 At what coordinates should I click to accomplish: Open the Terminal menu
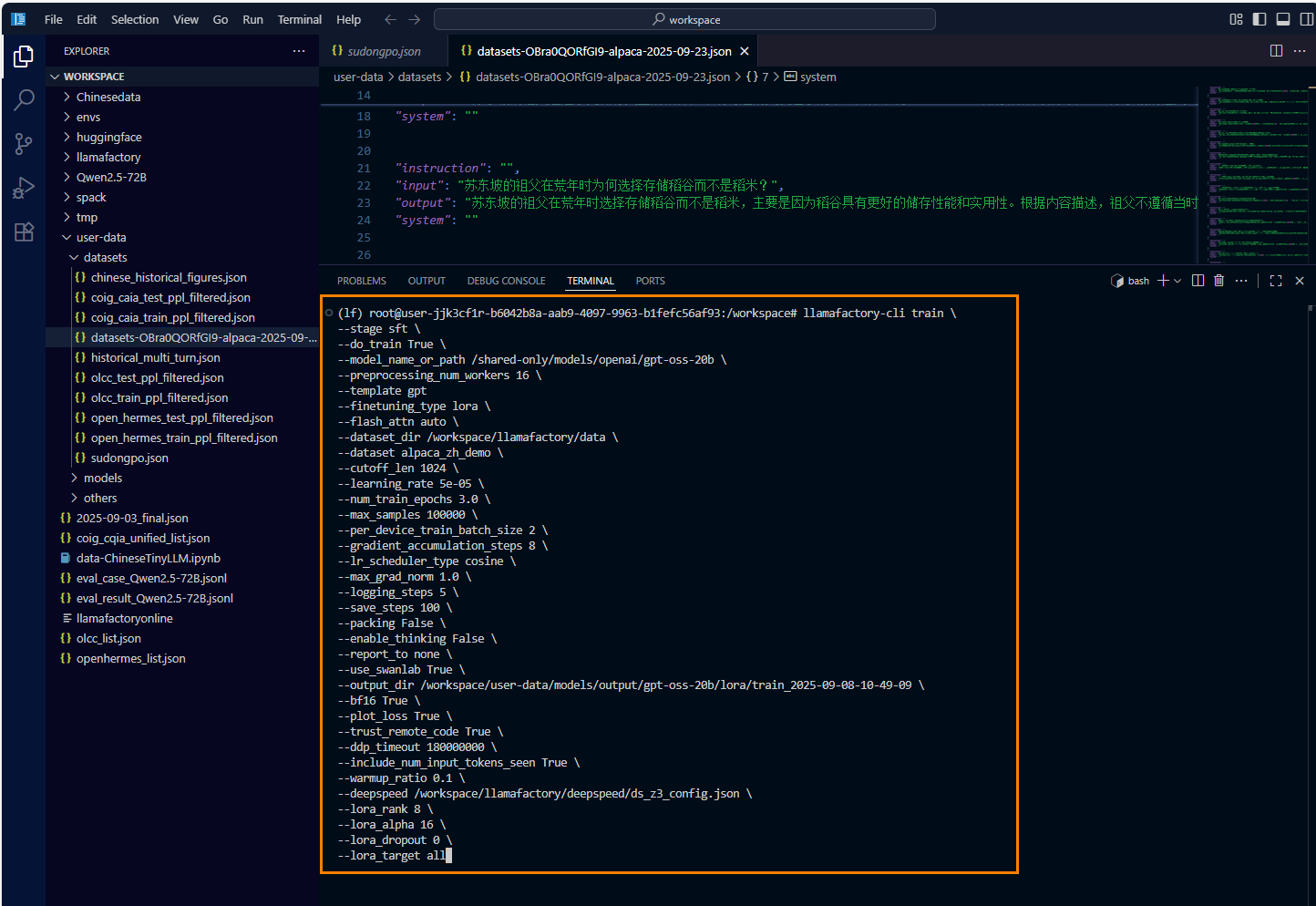(299, 19)
